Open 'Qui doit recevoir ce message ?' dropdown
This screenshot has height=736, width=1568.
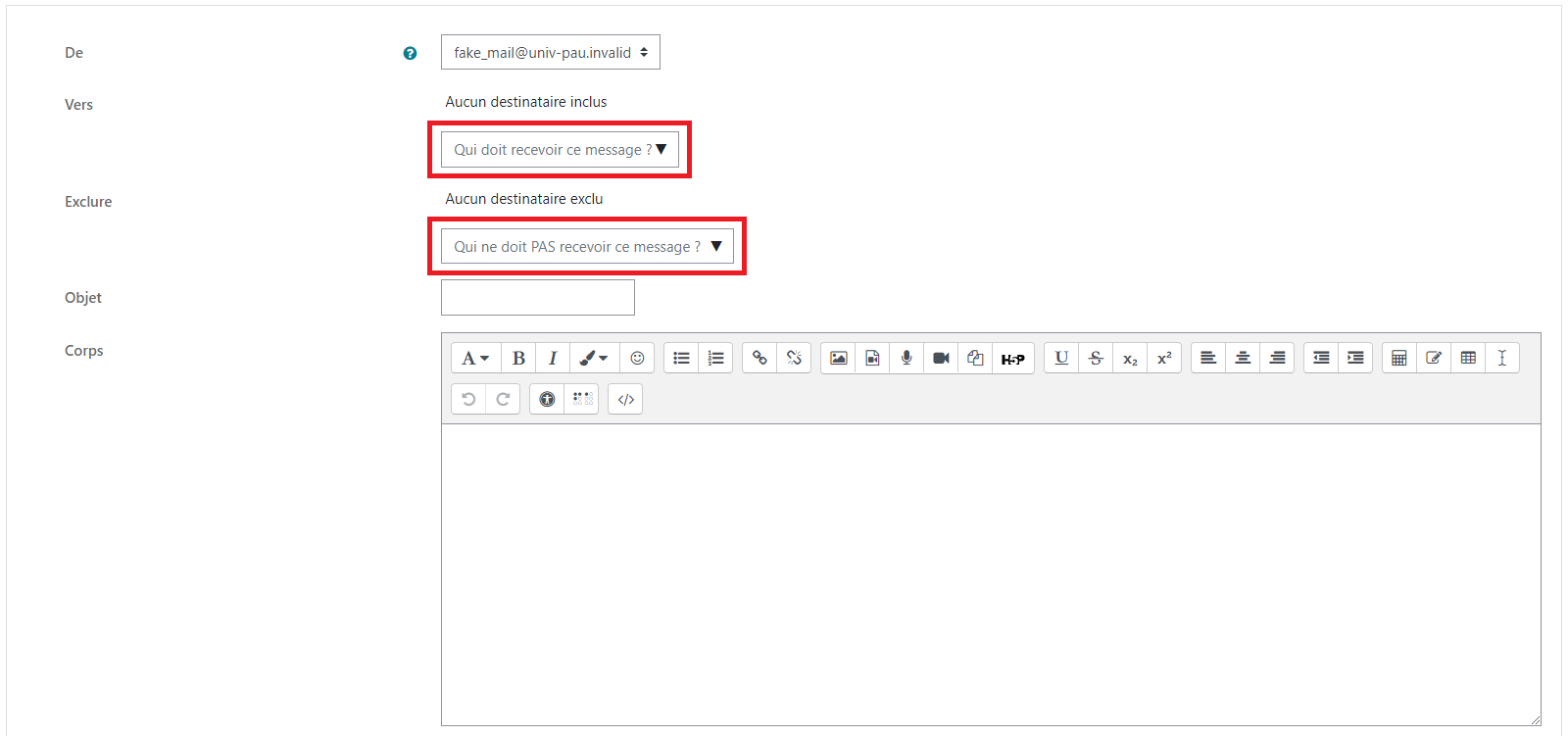pos(560,149)
